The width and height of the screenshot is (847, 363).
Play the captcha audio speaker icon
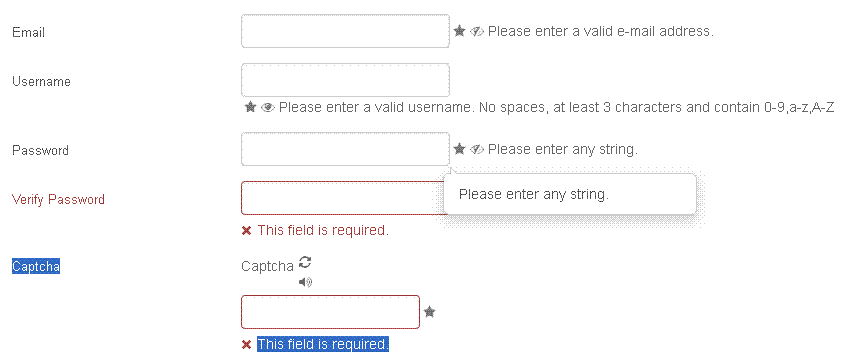click(305, 282)
